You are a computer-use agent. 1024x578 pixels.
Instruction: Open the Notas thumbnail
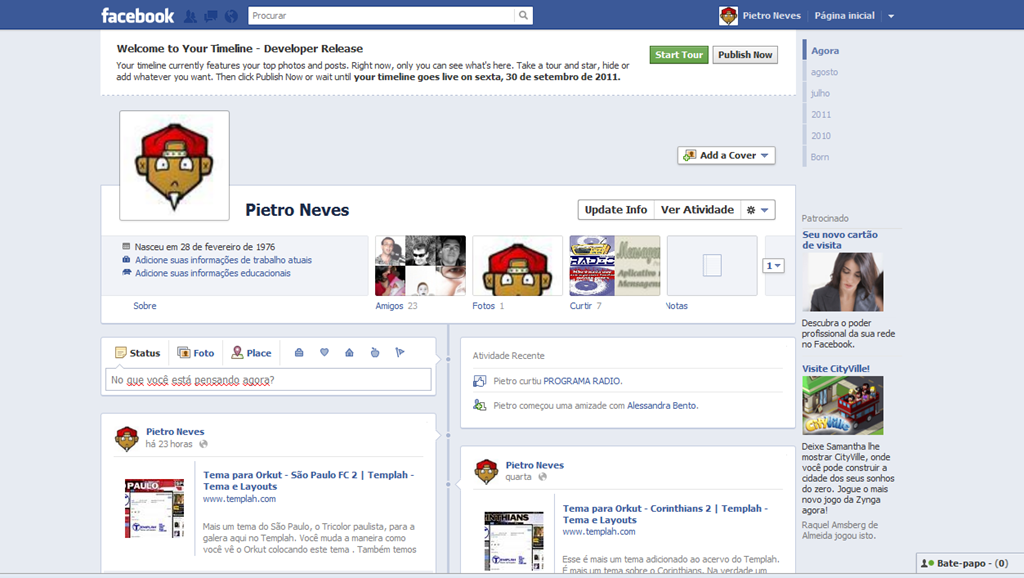[x=712, y=266]
